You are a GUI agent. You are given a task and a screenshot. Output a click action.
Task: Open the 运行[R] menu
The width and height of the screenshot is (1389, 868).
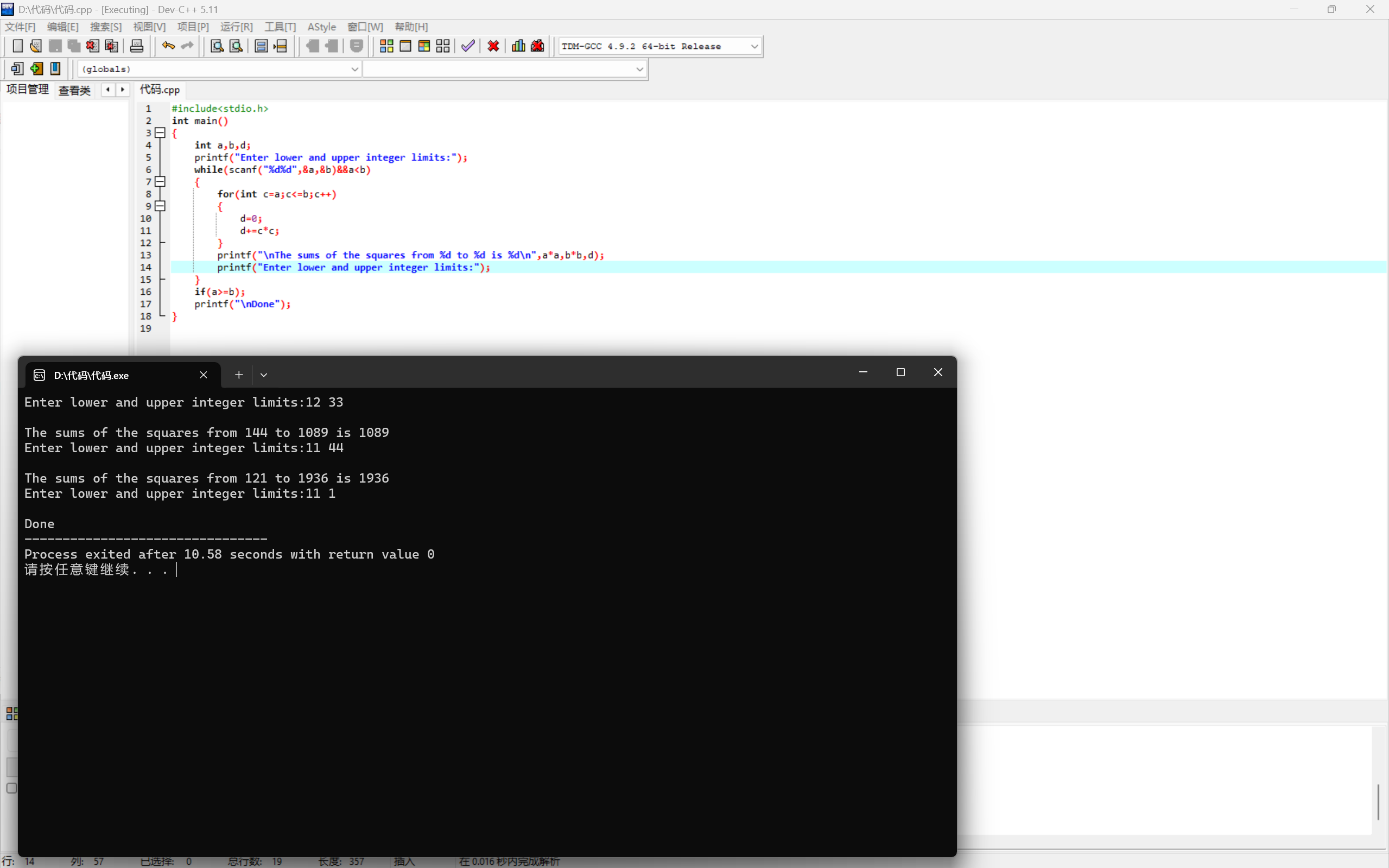point(236,27)
